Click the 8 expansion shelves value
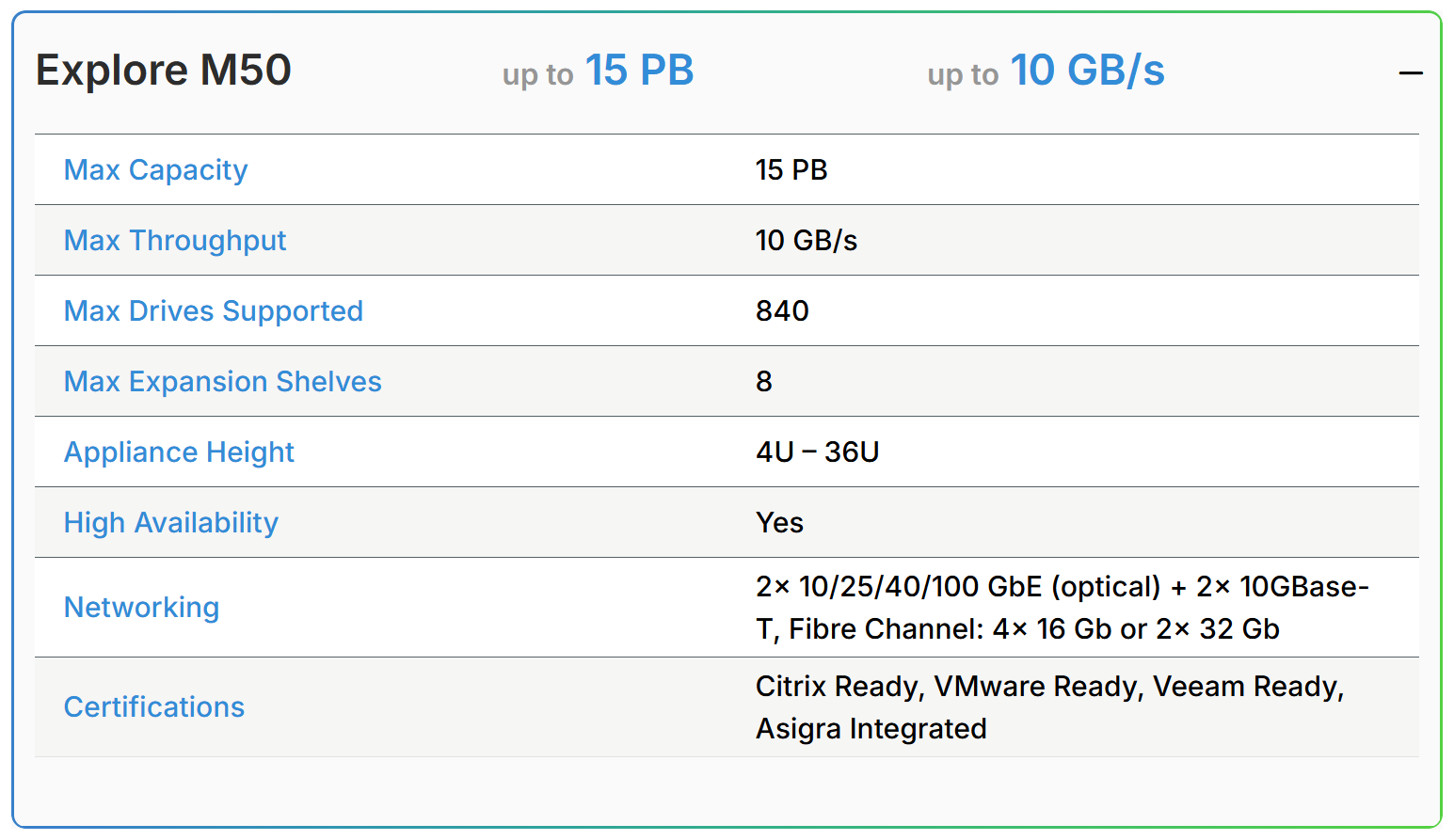The width and height of the screenshot is (1454, 840). (x=764, y=382)
